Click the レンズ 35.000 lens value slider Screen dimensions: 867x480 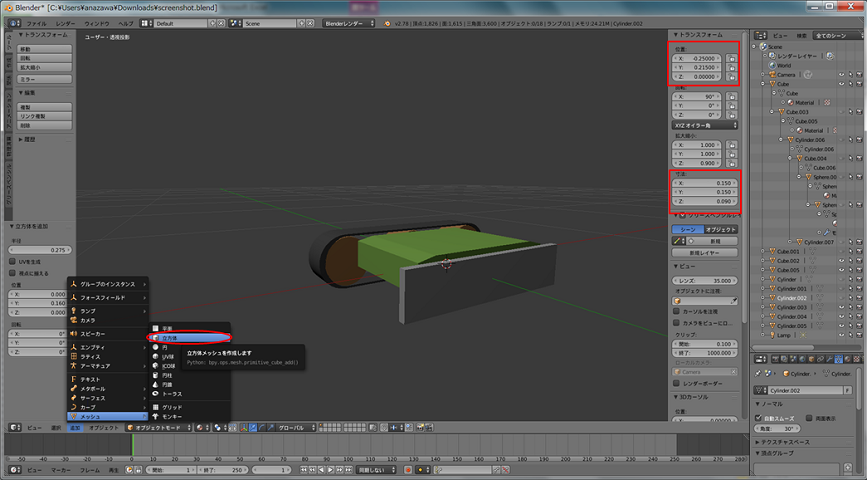(704, 281)
